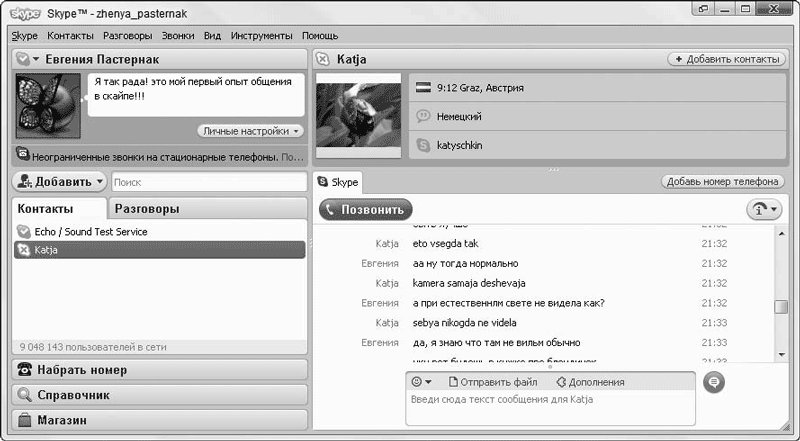Switch to the Разговоры tab
The image size is (800, 441).
click(x=146, y=210)
